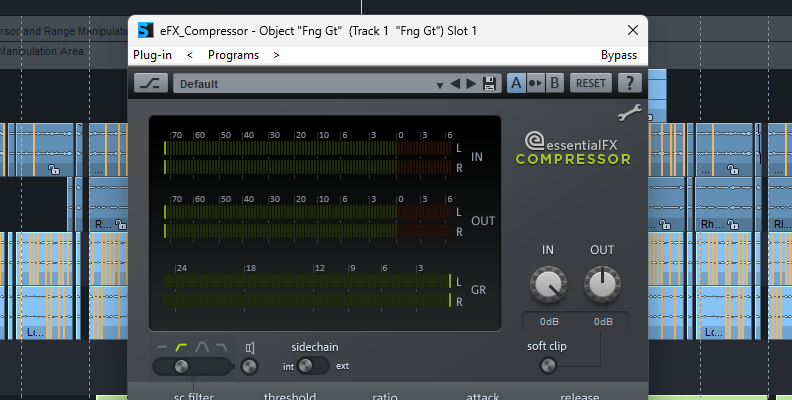Click the compressor curve bypass icon
This screenshot has height=400, width=792.
151,83
